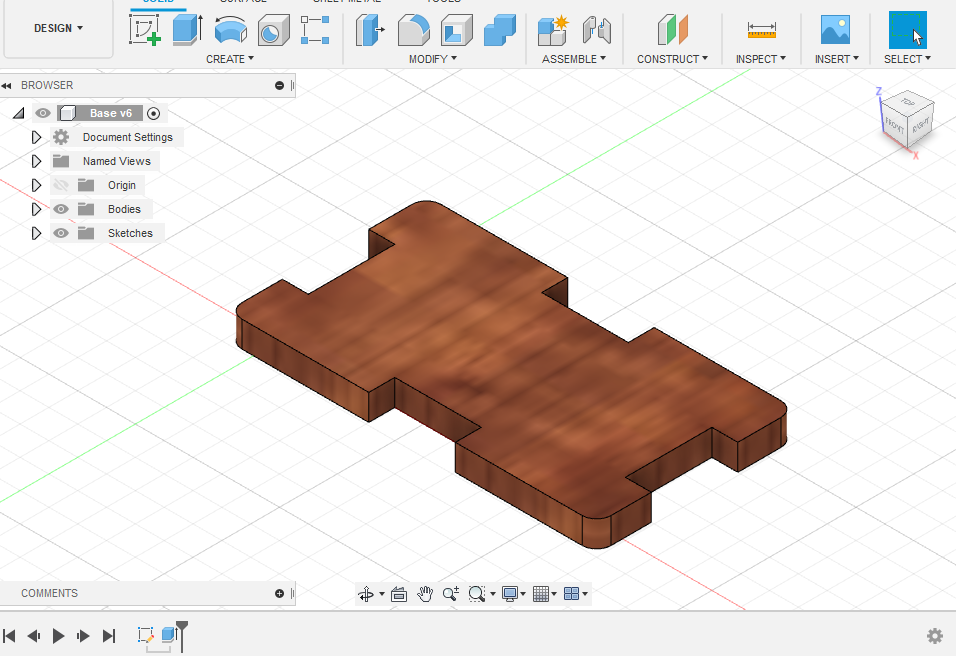Select the extrude feature in timeline
Viewport: 956px width, 656px height.
tap(169, 635)
